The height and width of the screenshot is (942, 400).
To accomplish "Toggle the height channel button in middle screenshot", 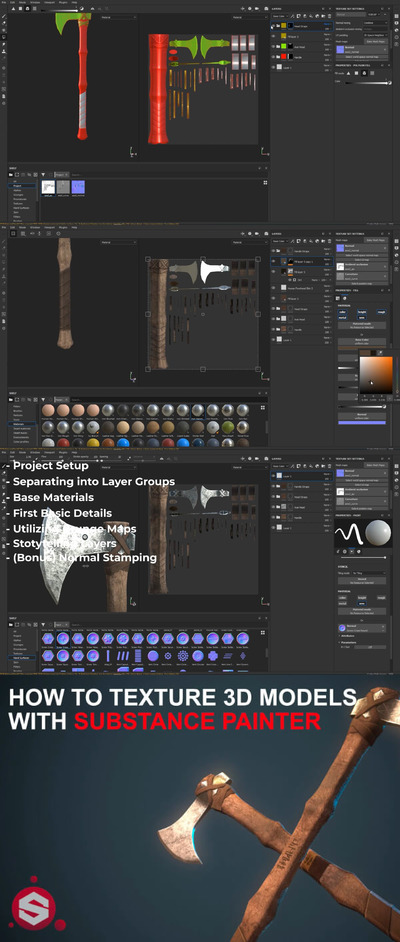I will 362,312.
